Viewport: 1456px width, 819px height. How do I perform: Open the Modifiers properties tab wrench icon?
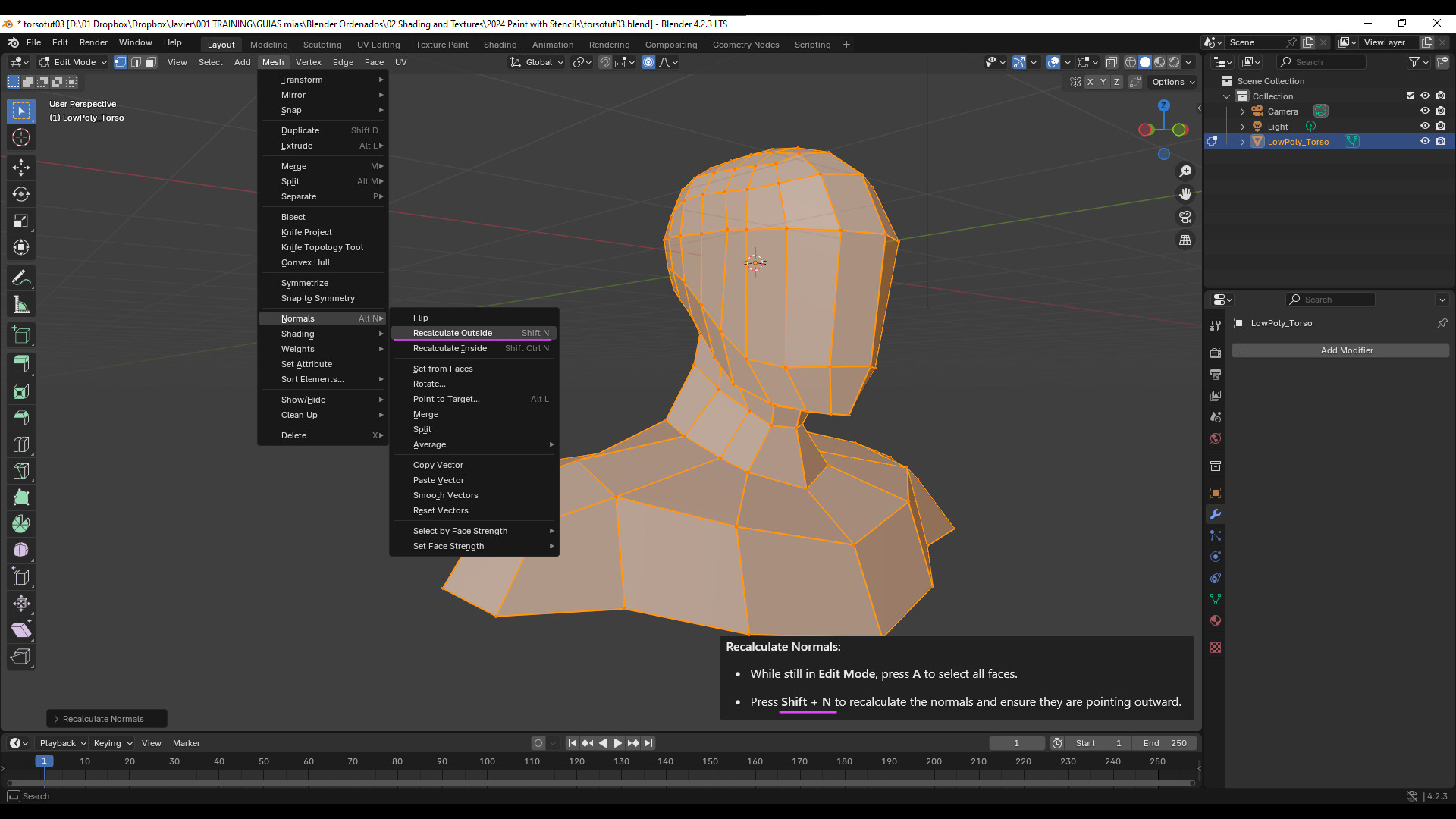[x=1216, y=514]
